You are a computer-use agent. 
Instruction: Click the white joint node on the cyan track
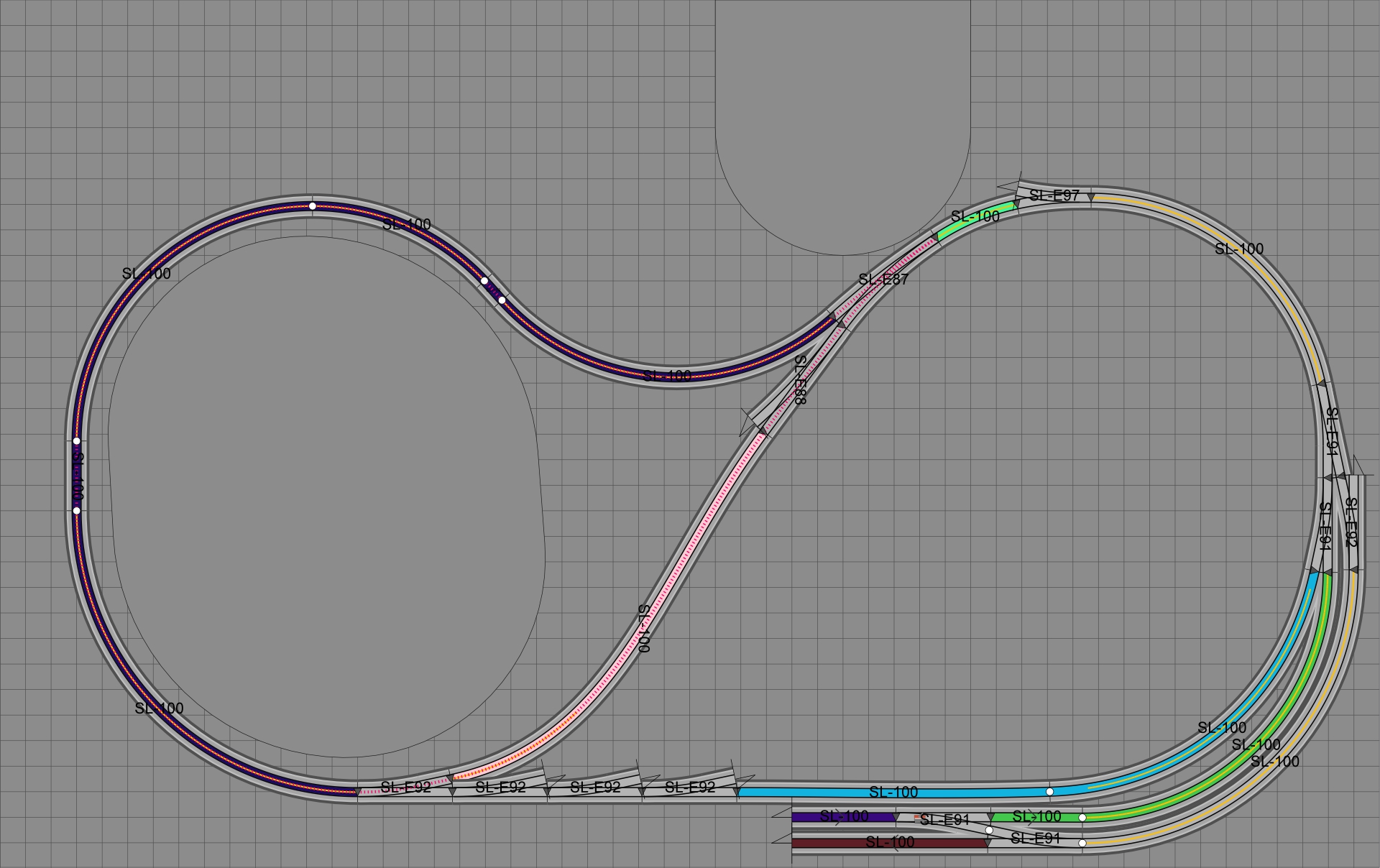[1049, 792]
